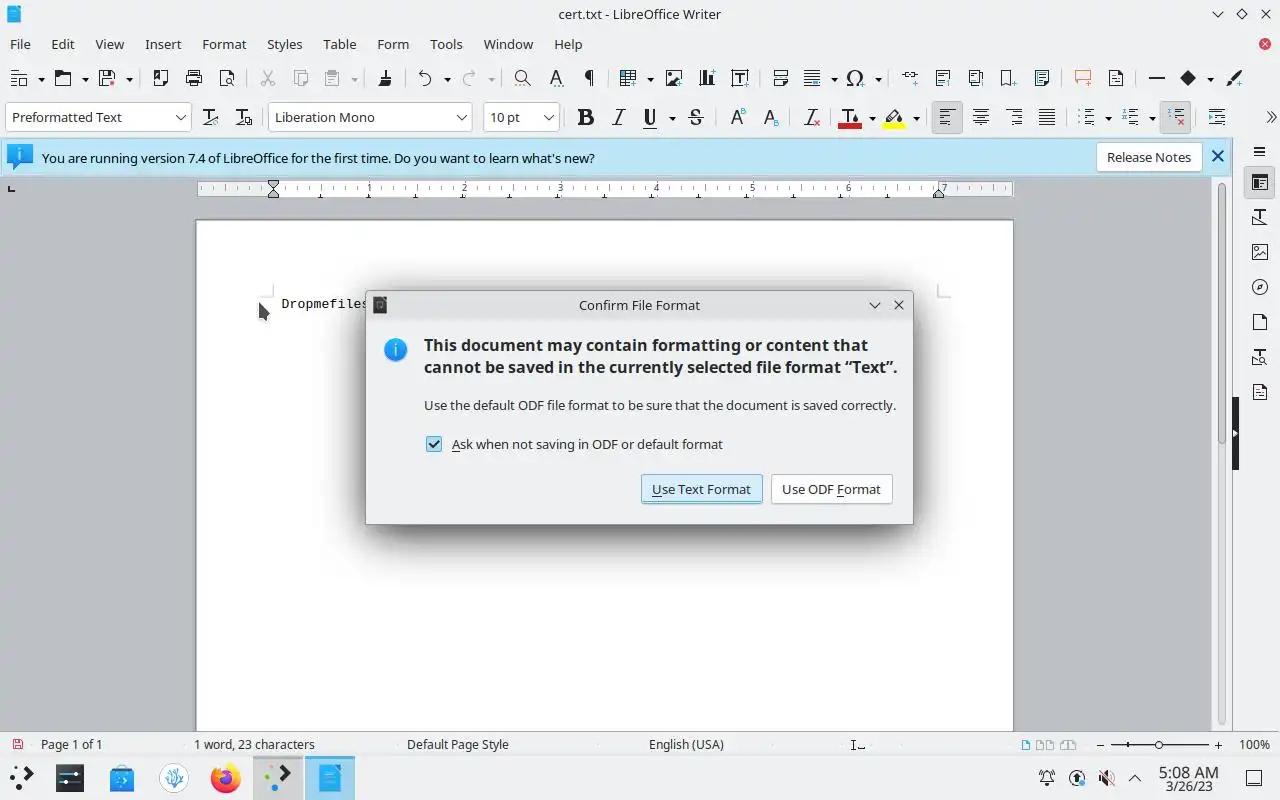Click the Insert Page Break icon
Screen dimensions: 1280x800
click(x=781, y=78)
